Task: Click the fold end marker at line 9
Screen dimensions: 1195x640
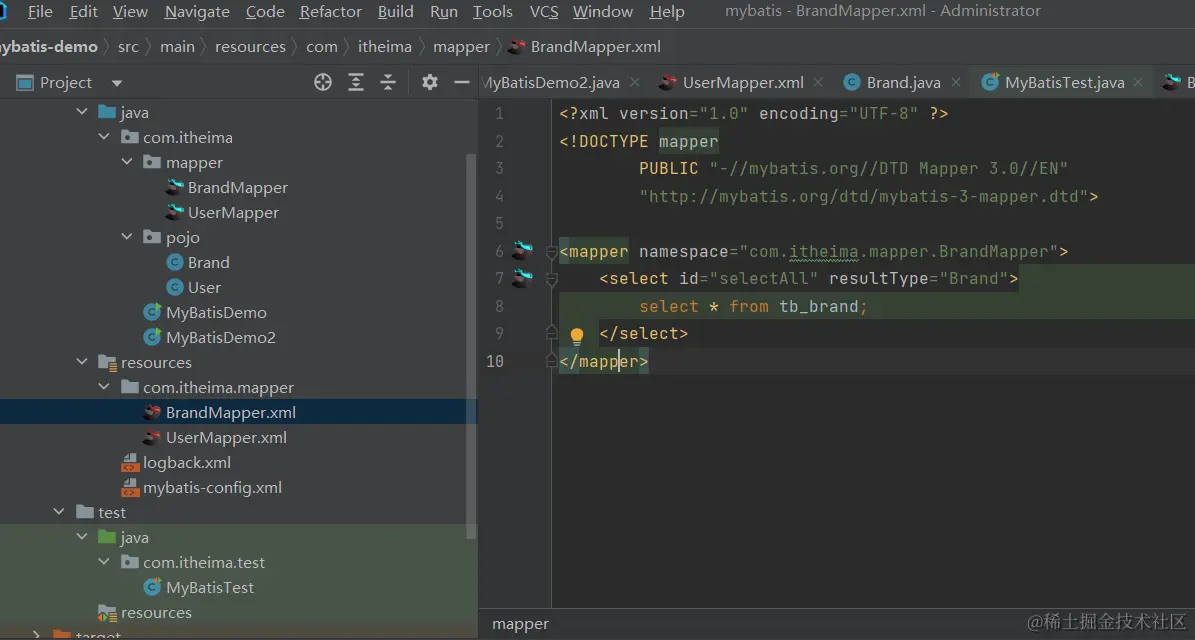Action: (552, 332)
